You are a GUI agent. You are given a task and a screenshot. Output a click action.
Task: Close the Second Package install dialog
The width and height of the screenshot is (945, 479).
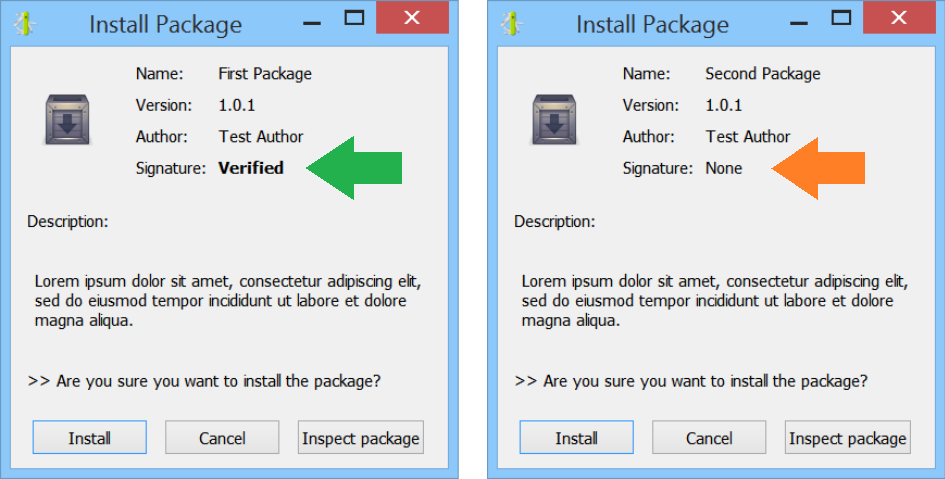899,17
